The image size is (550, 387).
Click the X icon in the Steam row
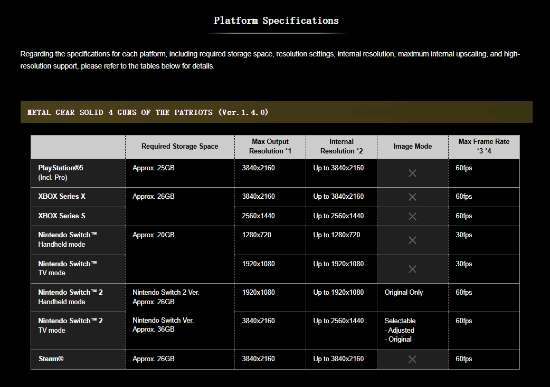click(x=412, y=359)
